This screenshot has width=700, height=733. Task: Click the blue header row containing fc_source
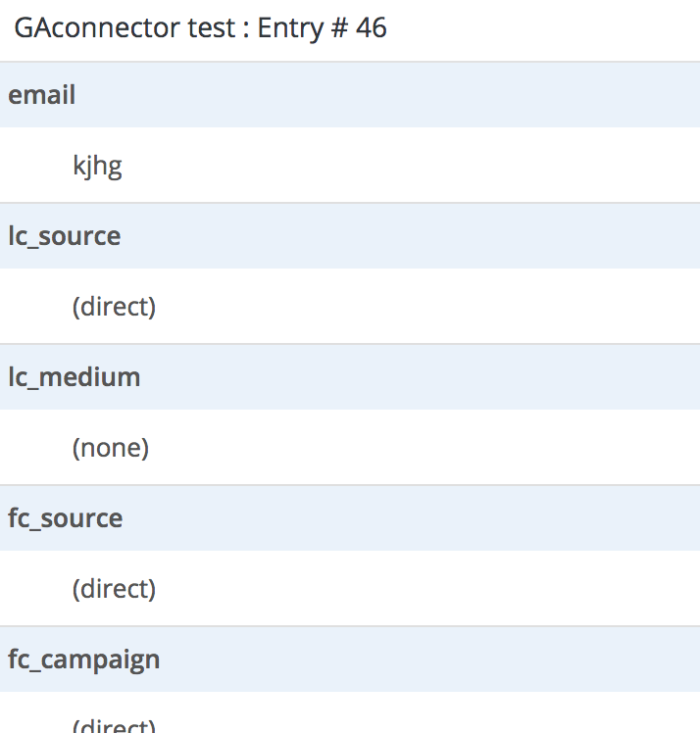point(400,518)
